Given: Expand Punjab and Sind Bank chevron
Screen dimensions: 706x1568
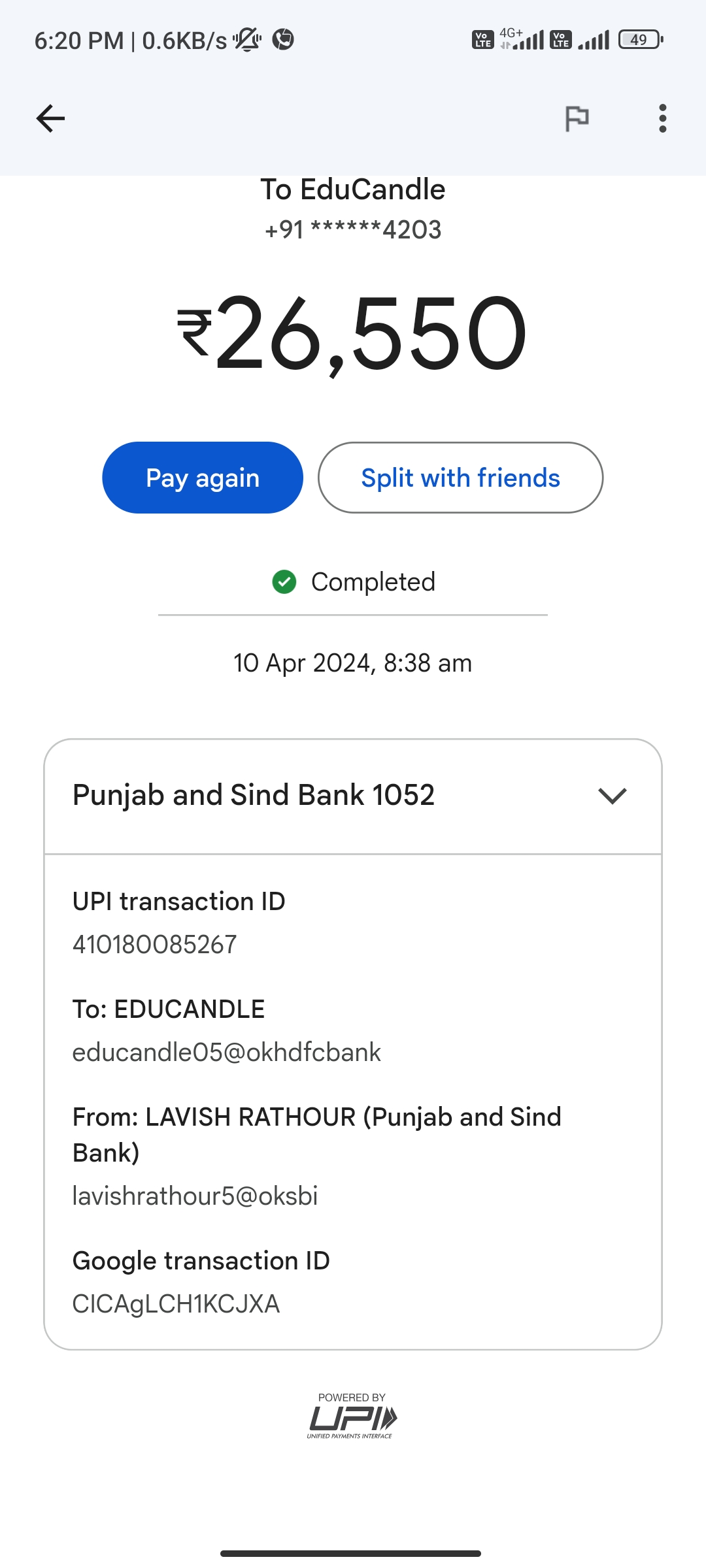Looking at the screenshot, I should click(613, 795).
